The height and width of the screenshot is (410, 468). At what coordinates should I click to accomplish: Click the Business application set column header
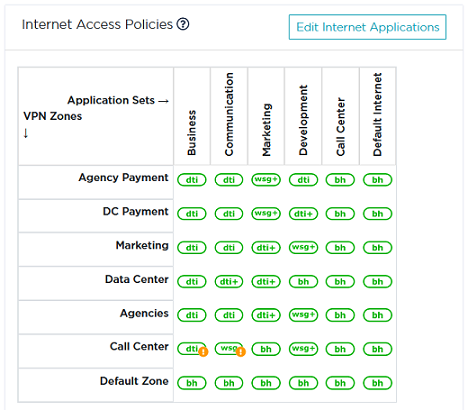tap(192, 133)
